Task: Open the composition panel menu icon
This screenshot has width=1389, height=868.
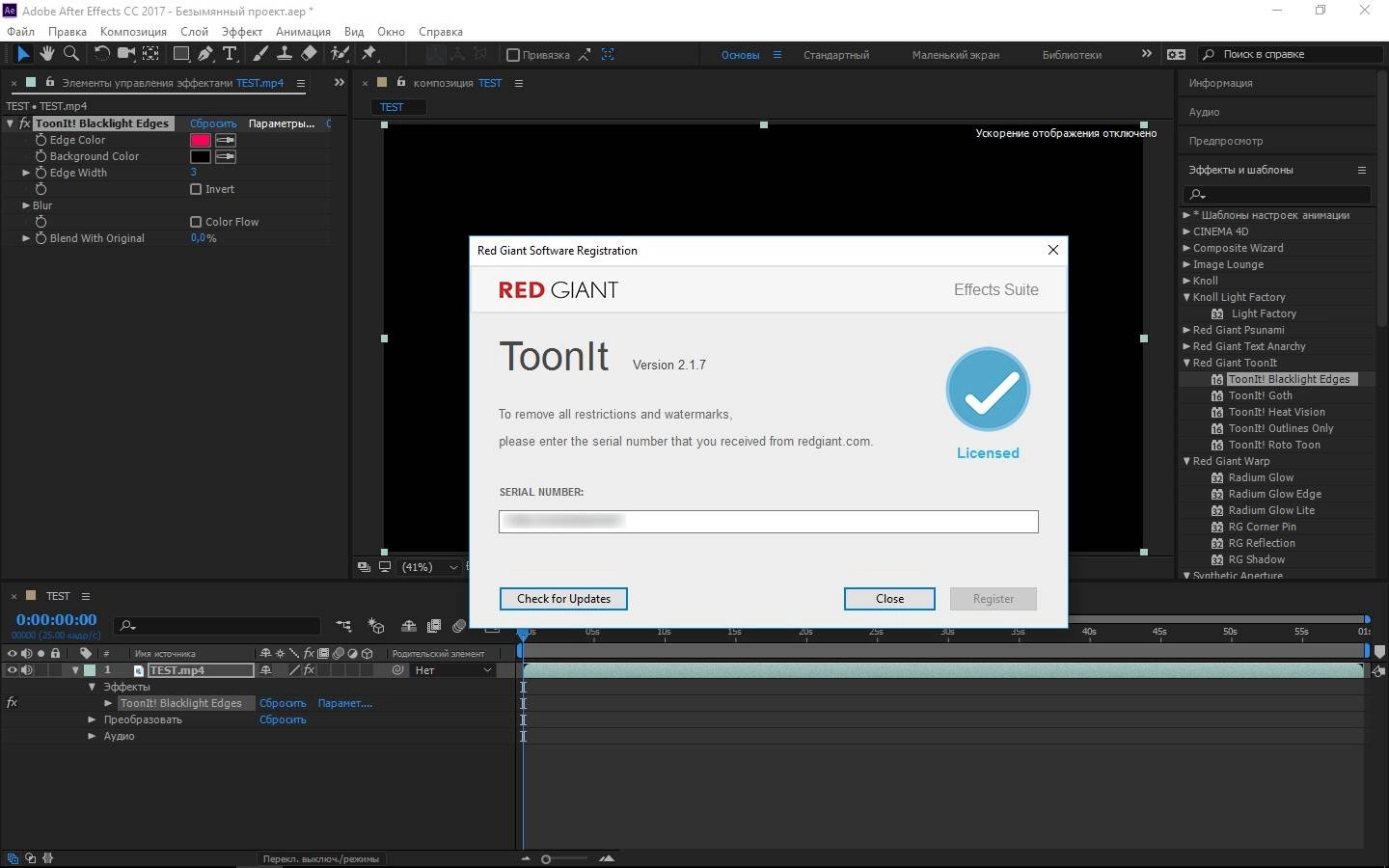Action: [x=518, y=83]
